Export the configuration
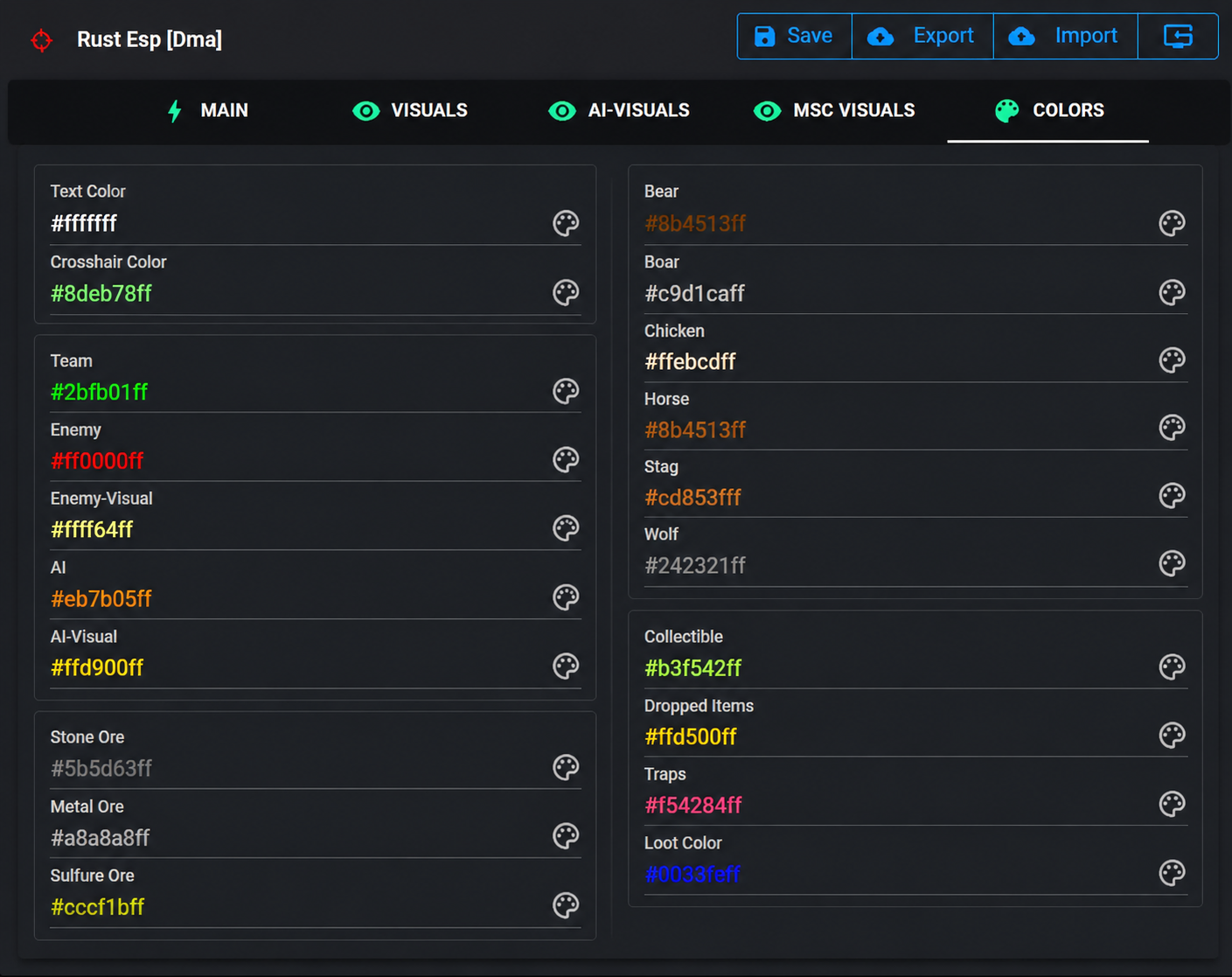This screenshot has width=1232, height=977. 922,36
